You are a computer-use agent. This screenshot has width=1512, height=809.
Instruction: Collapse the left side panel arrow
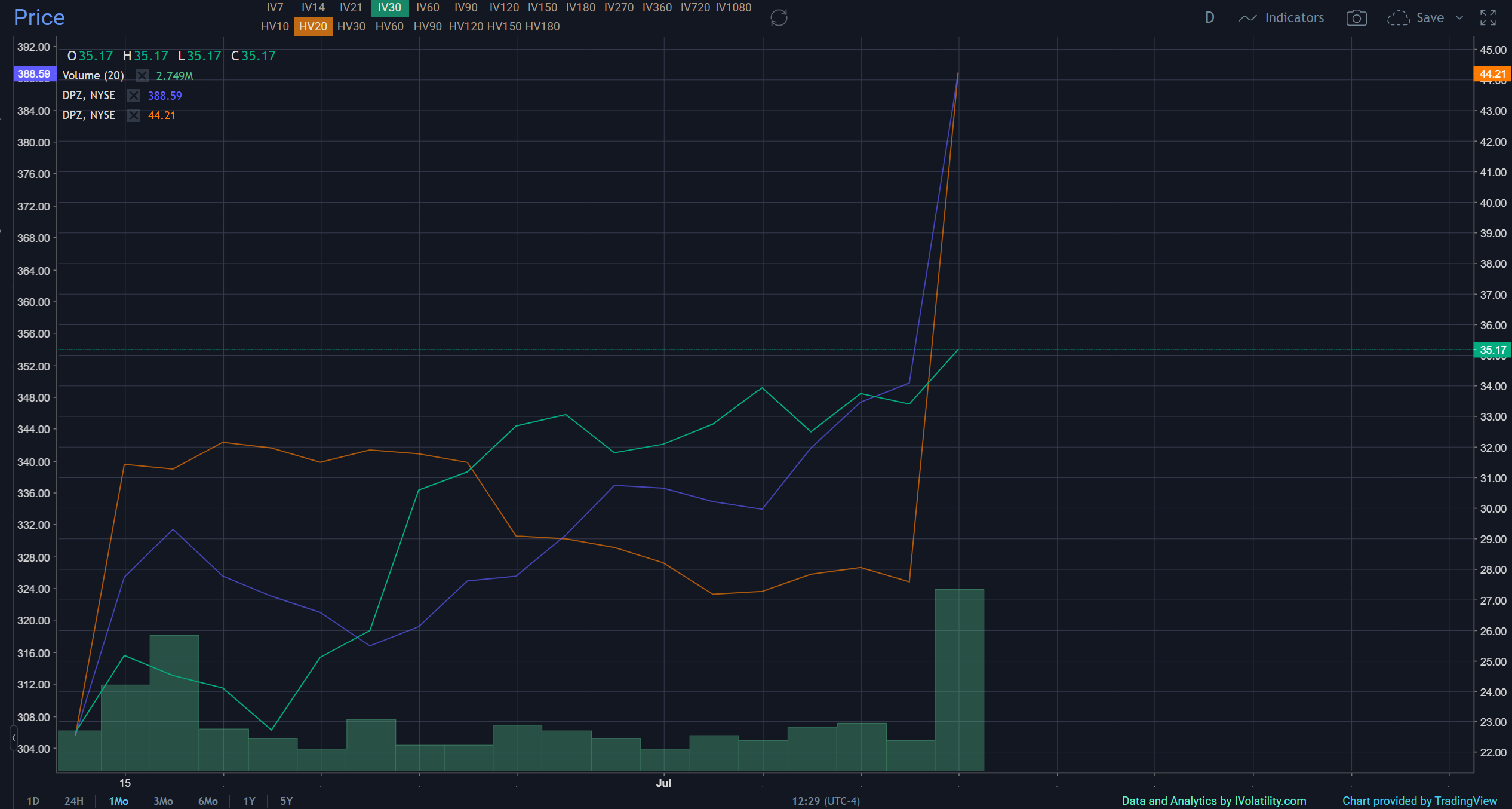[x=13, y=738]
